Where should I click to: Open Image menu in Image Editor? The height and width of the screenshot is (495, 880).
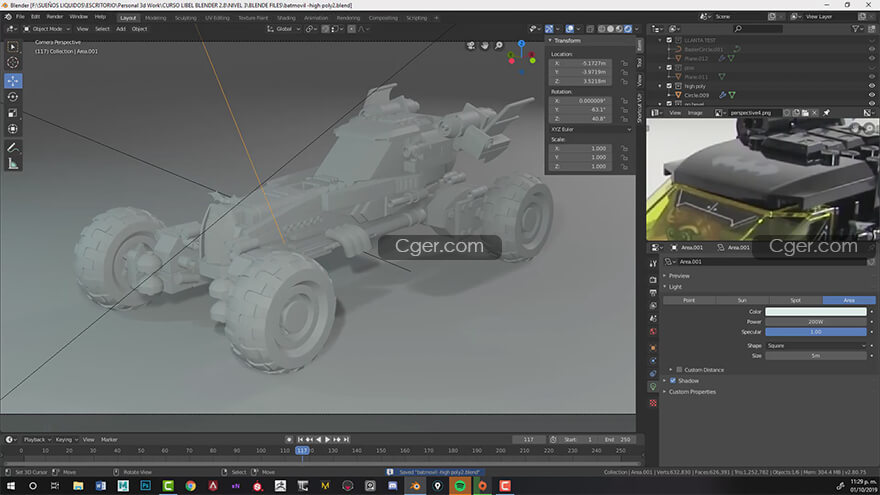pos(695,113)
